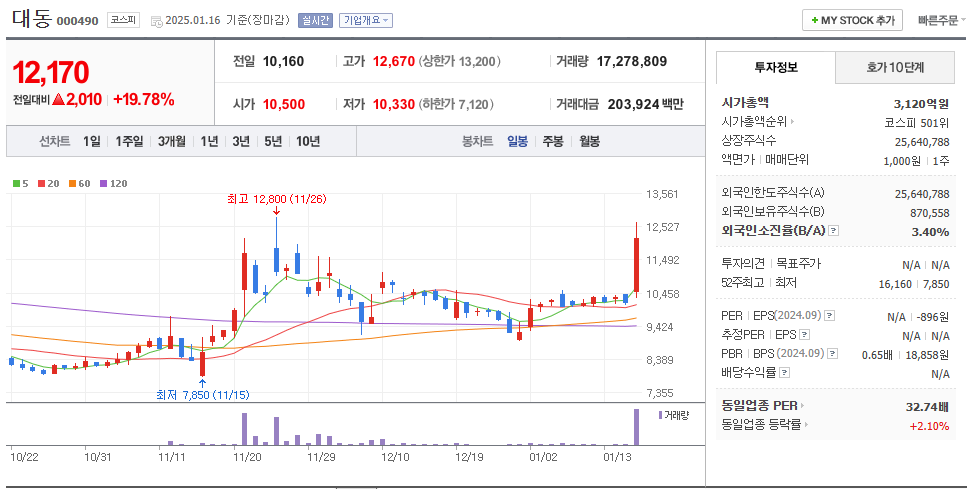The image size is (972, 489).
Task: Open the 기업개요 dropdown
Action: click(366, 20)
